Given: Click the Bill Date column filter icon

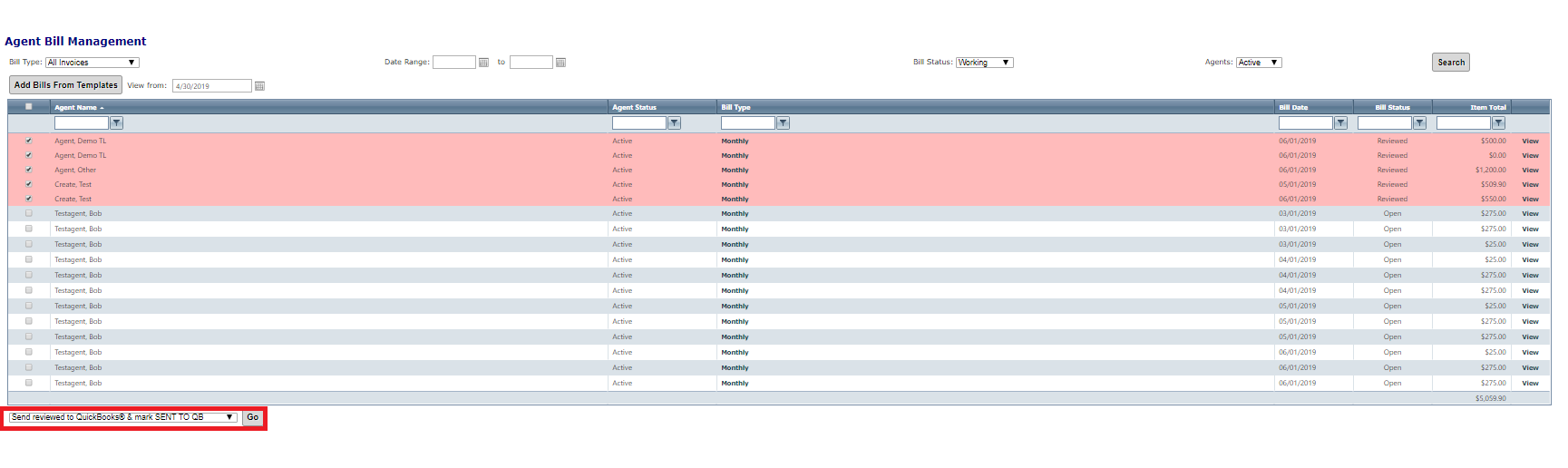Looking at the screenshot, I should click(1340, 123).
